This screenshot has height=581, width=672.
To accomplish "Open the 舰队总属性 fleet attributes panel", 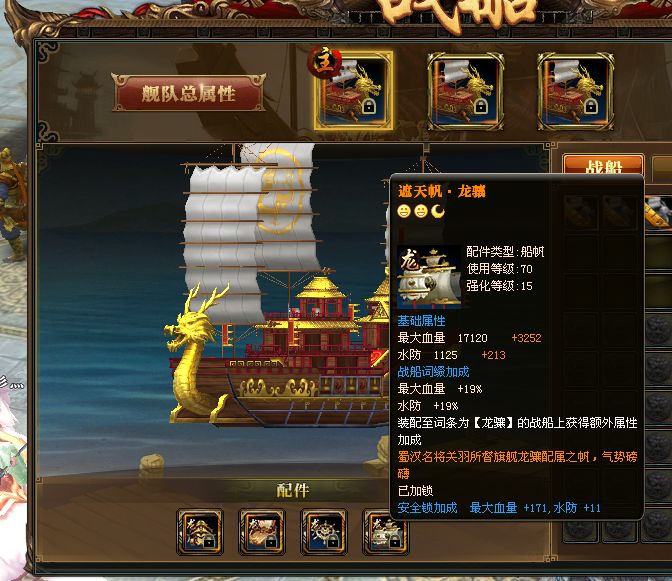I will [x=189, y=93].
